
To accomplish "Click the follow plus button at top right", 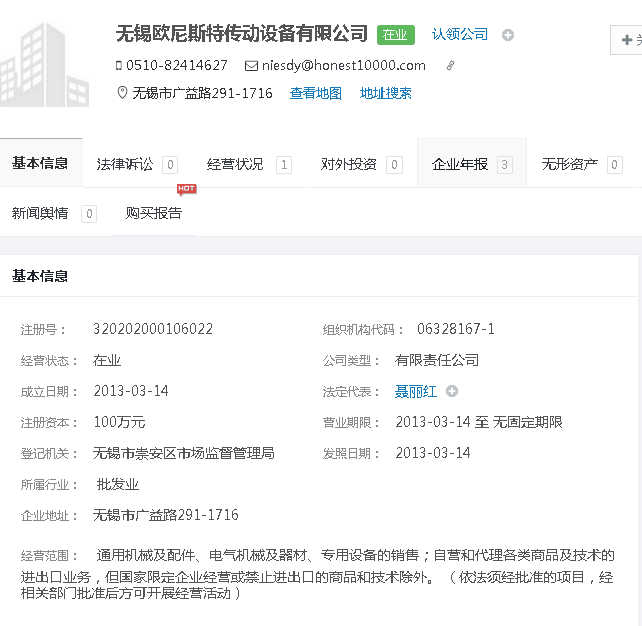I will [627, 40].
